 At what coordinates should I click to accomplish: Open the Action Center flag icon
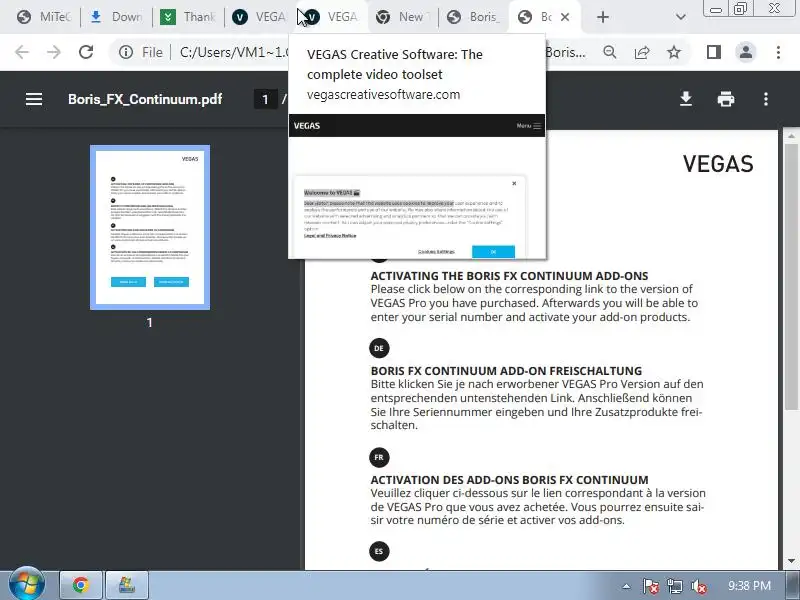651,586
